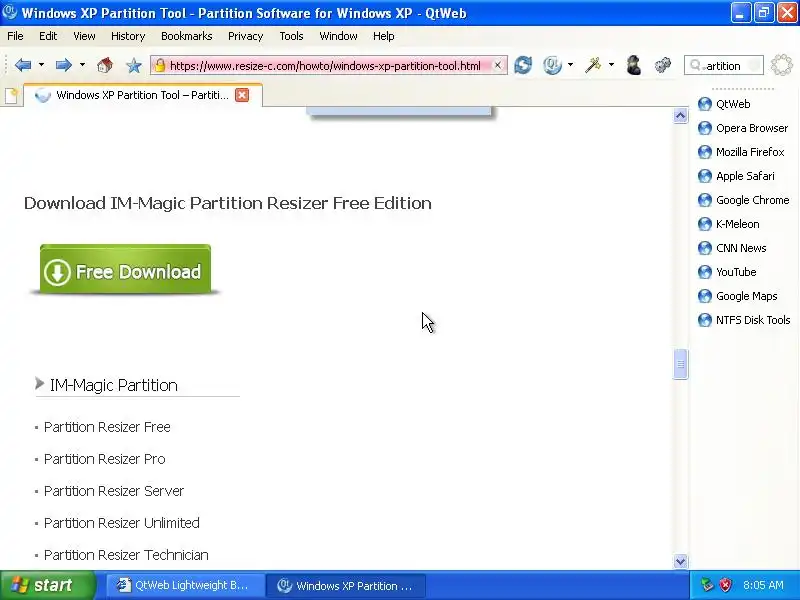Open the NTFS Disk Tools bookmark
800x600 pixels.
(744, 320)
